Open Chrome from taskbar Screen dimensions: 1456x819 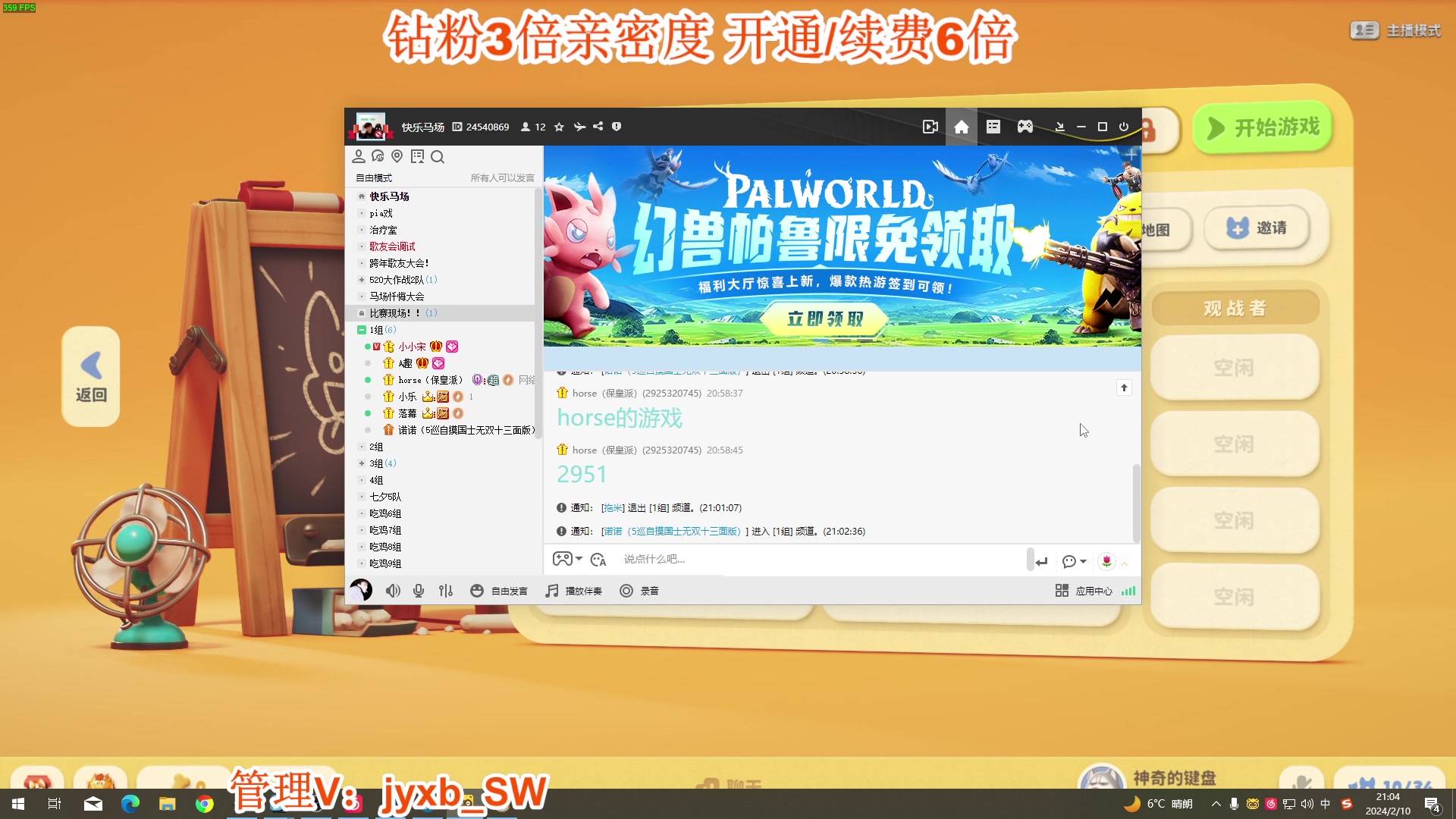coord(204,804)
